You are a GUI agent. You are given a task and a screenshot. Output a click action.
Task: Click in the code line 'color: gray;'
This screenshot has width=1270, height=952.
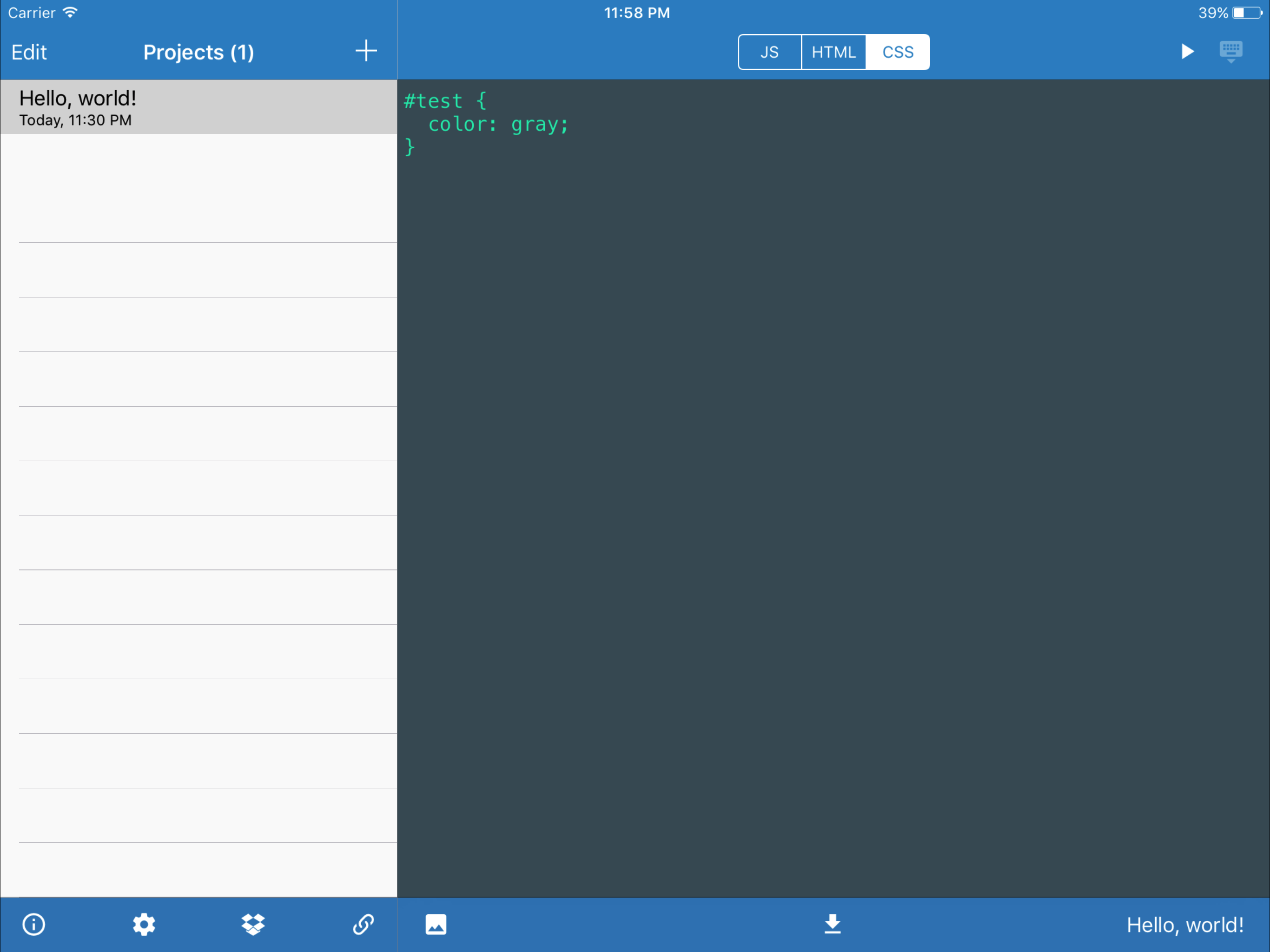(498, 125)
